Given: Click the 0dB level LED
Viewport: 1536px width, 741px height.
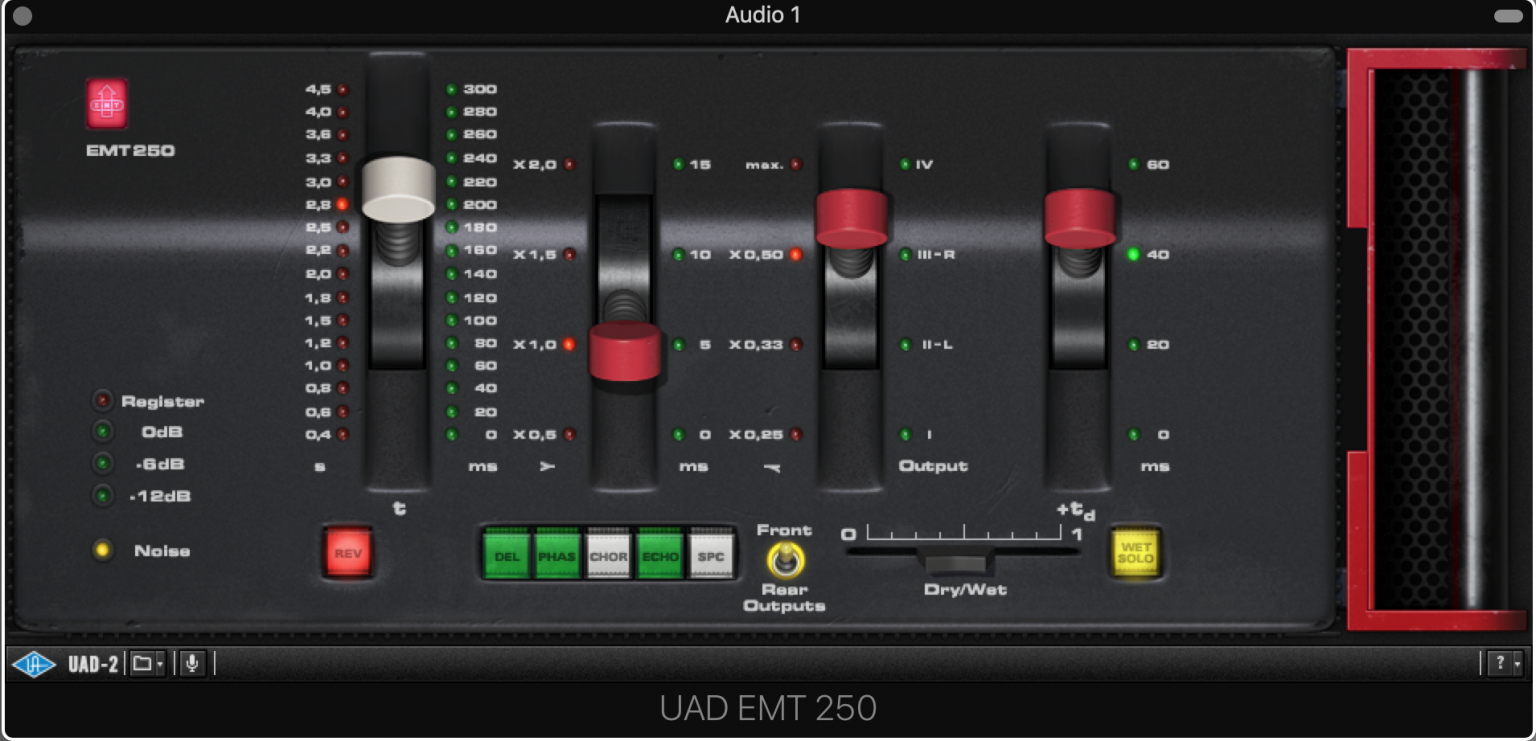Looking at the screenshot, I should point(102,432).
